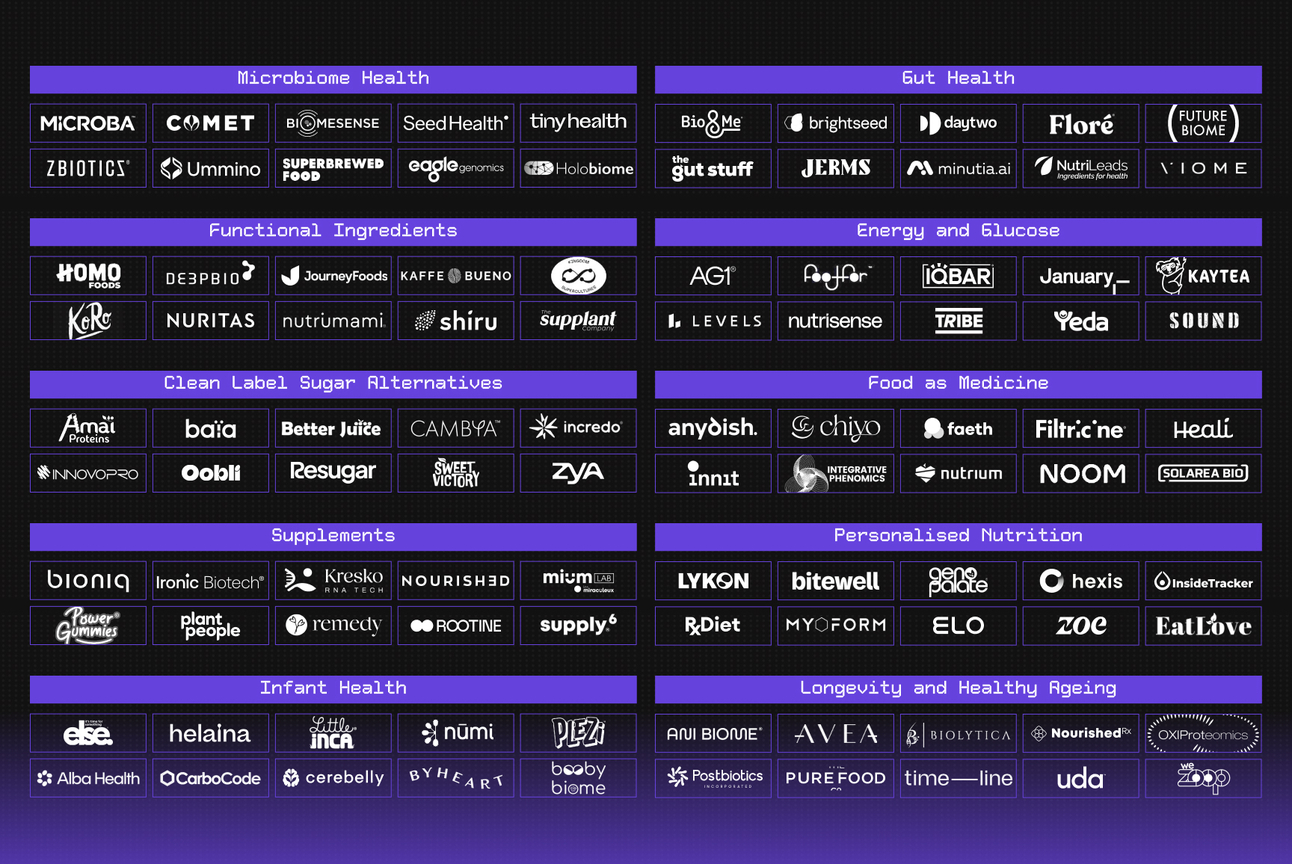Open the helaina logo link
Image resolution: width=1292 pixels, height=864 pixels.
pos(210,733)
